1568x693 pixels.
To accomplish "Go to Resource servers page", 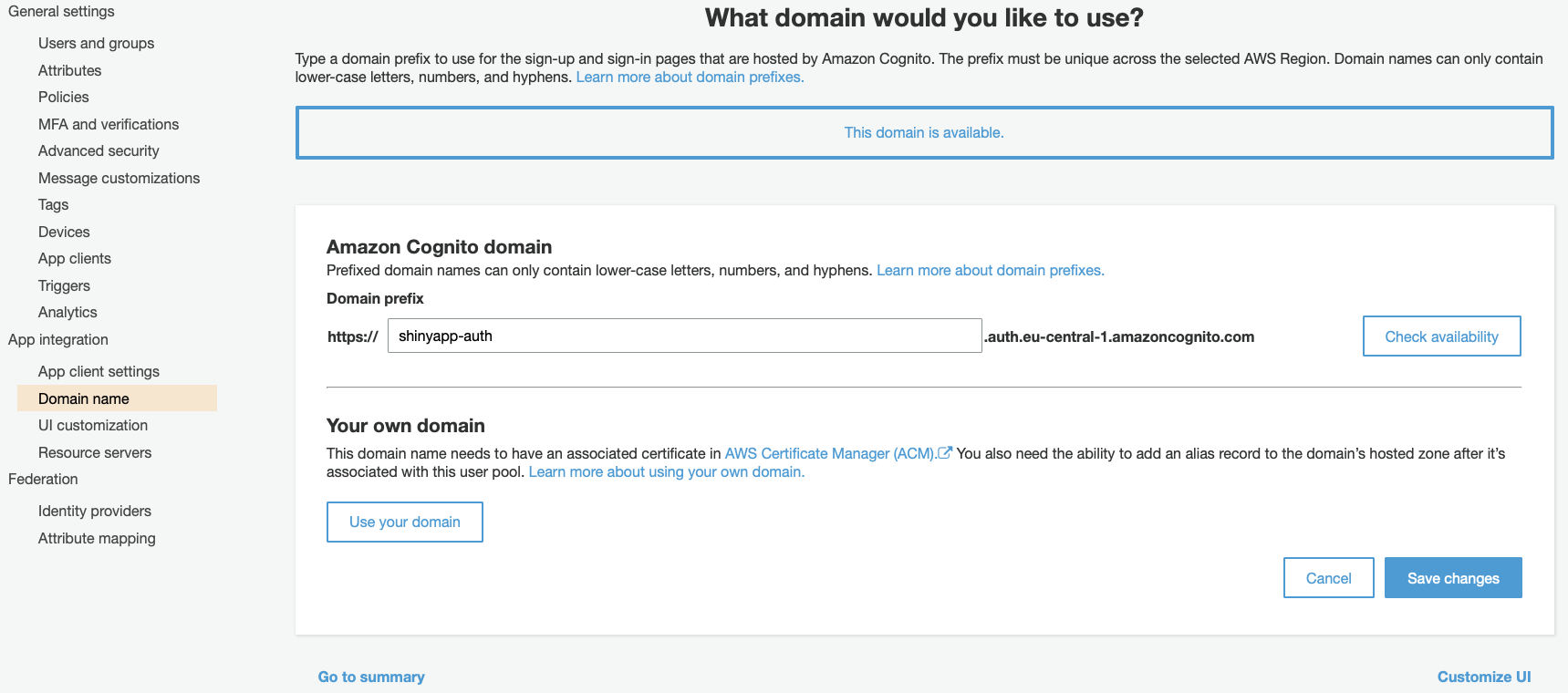I will (x=95, y=452).
